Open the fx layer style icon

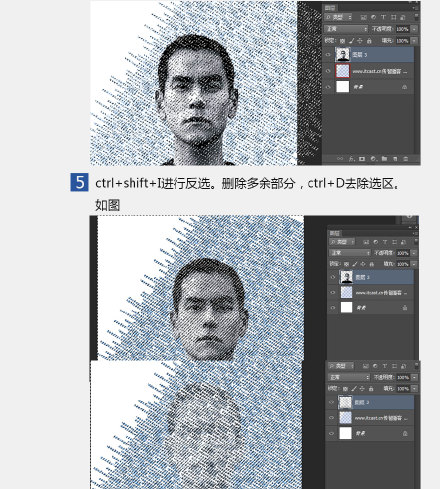351,159
